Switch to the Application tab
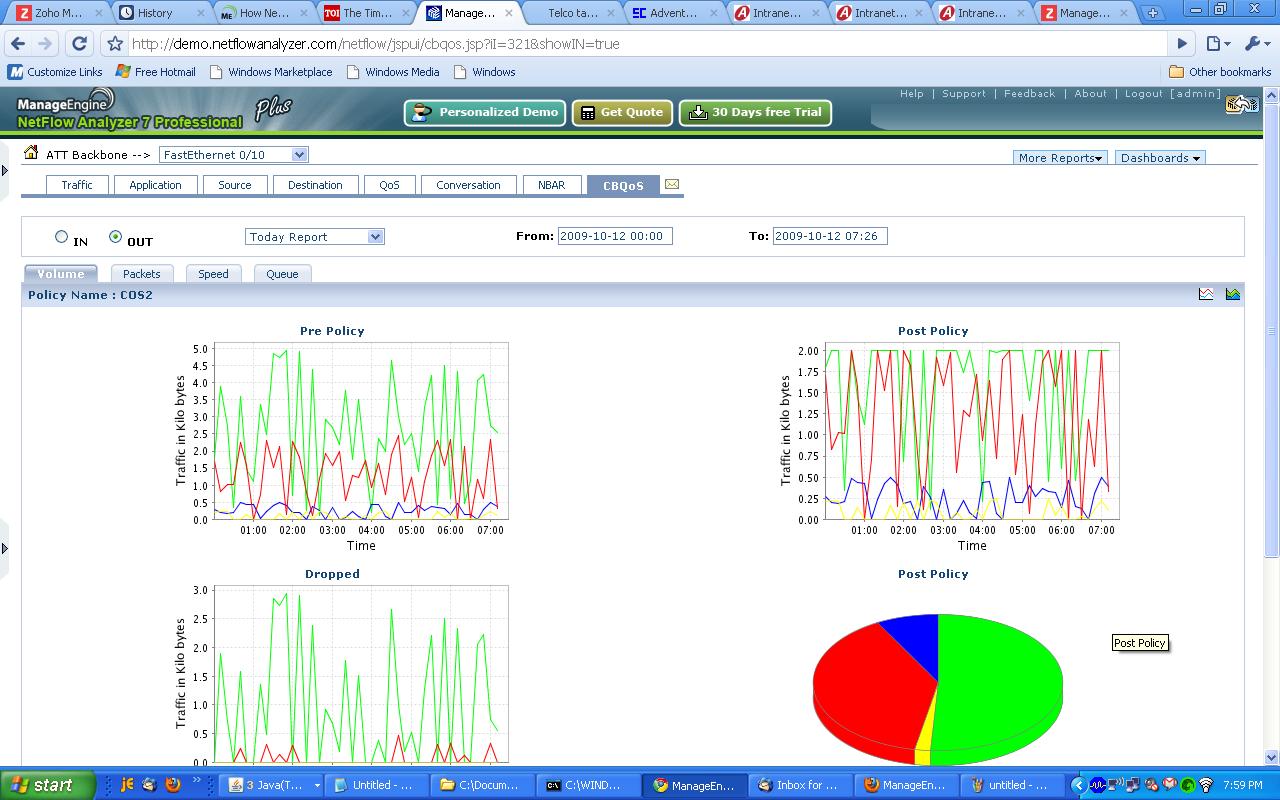 click(155, 185)
